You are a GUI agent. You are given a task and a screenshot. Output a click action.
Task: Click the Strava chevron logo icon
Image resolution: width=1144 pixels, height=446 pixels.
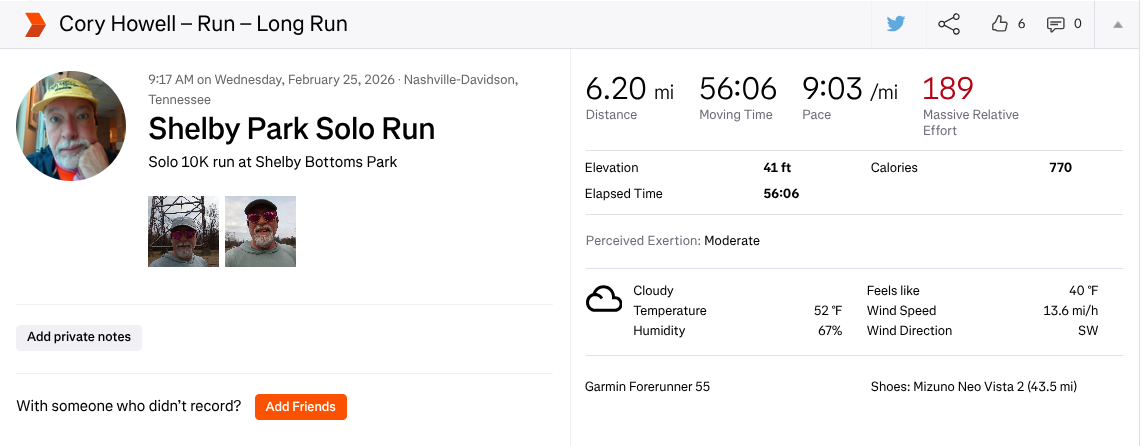(x=35, y=24)
